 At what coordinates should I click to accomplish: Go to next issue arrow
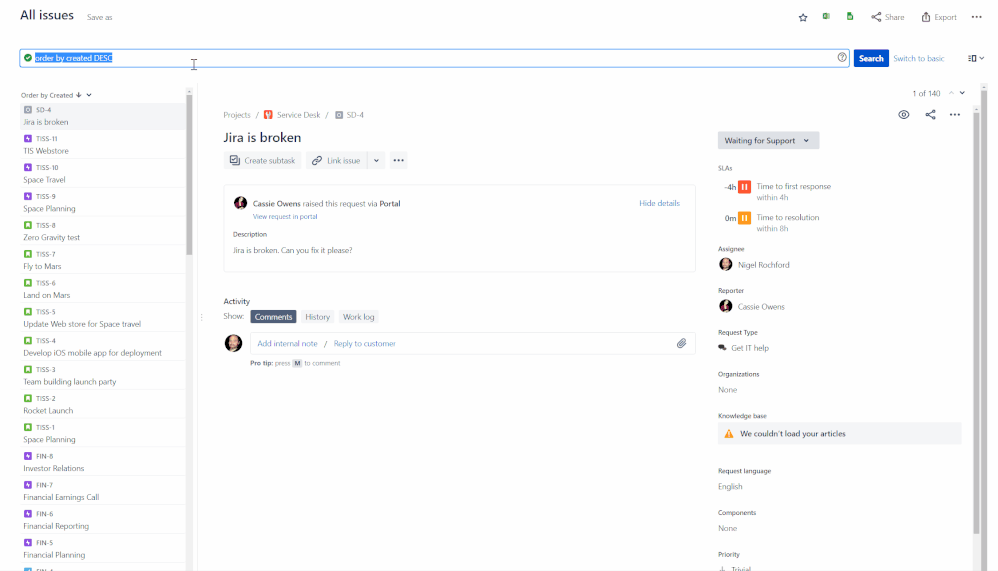pos(962,93)
